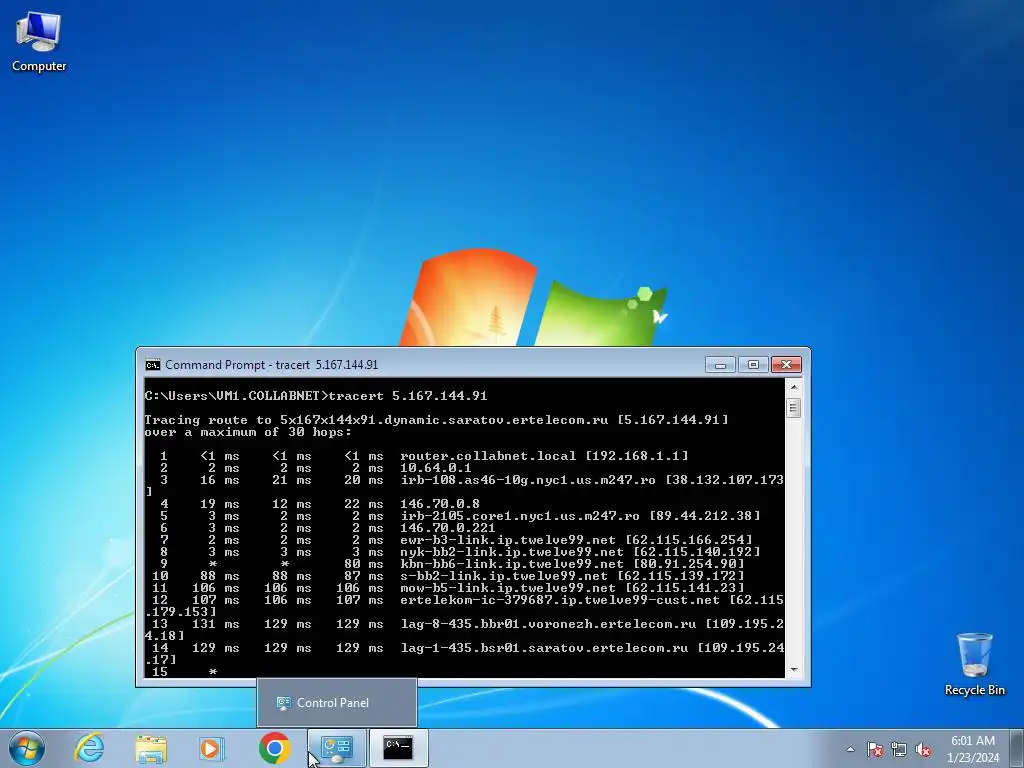Click the '146.70.0.8' hop 4 address

point(440,504)
